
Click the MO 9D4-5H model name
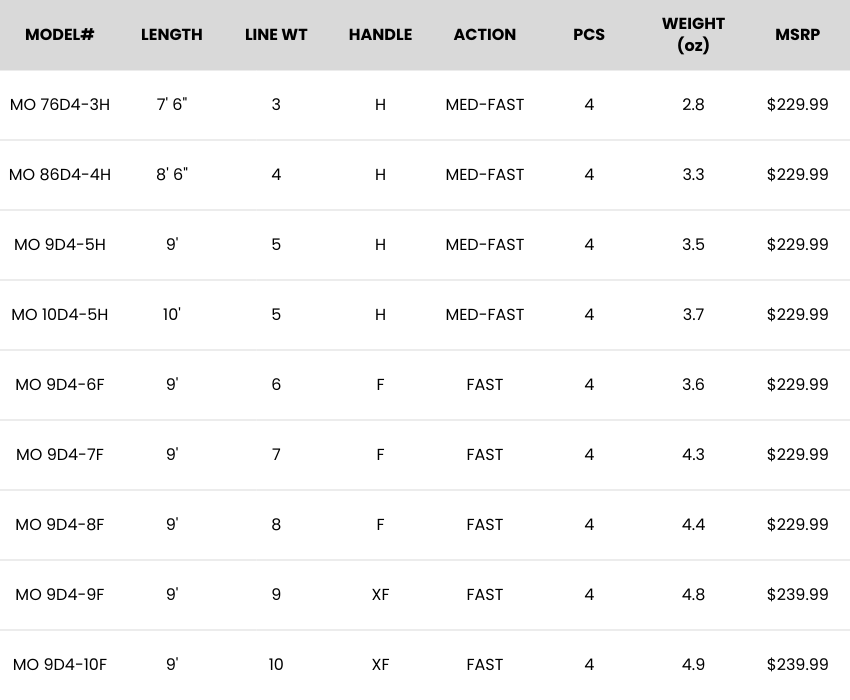click(60, 244)
